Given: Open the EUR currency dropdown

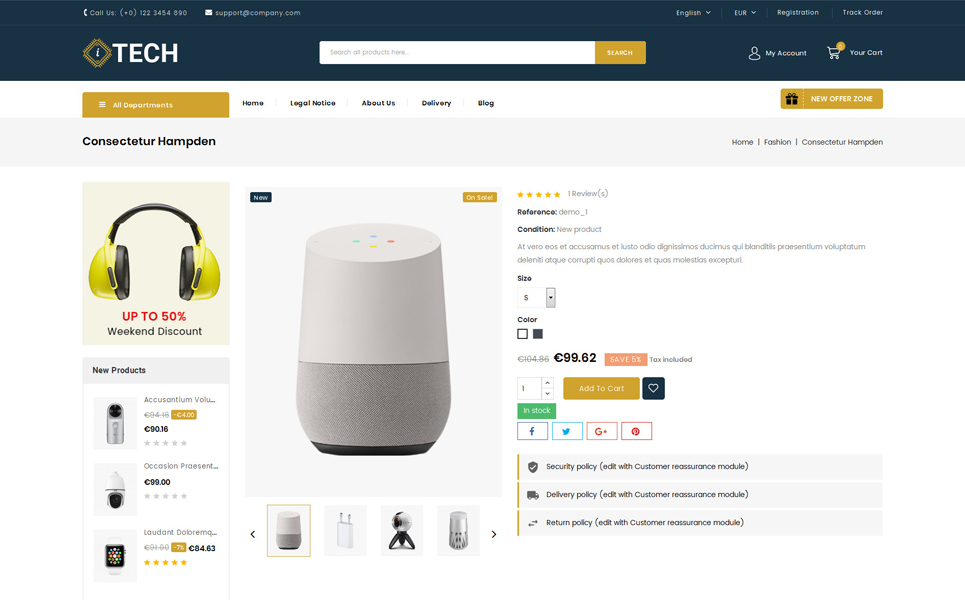Looking at the screenshot, I should (745, 12).
